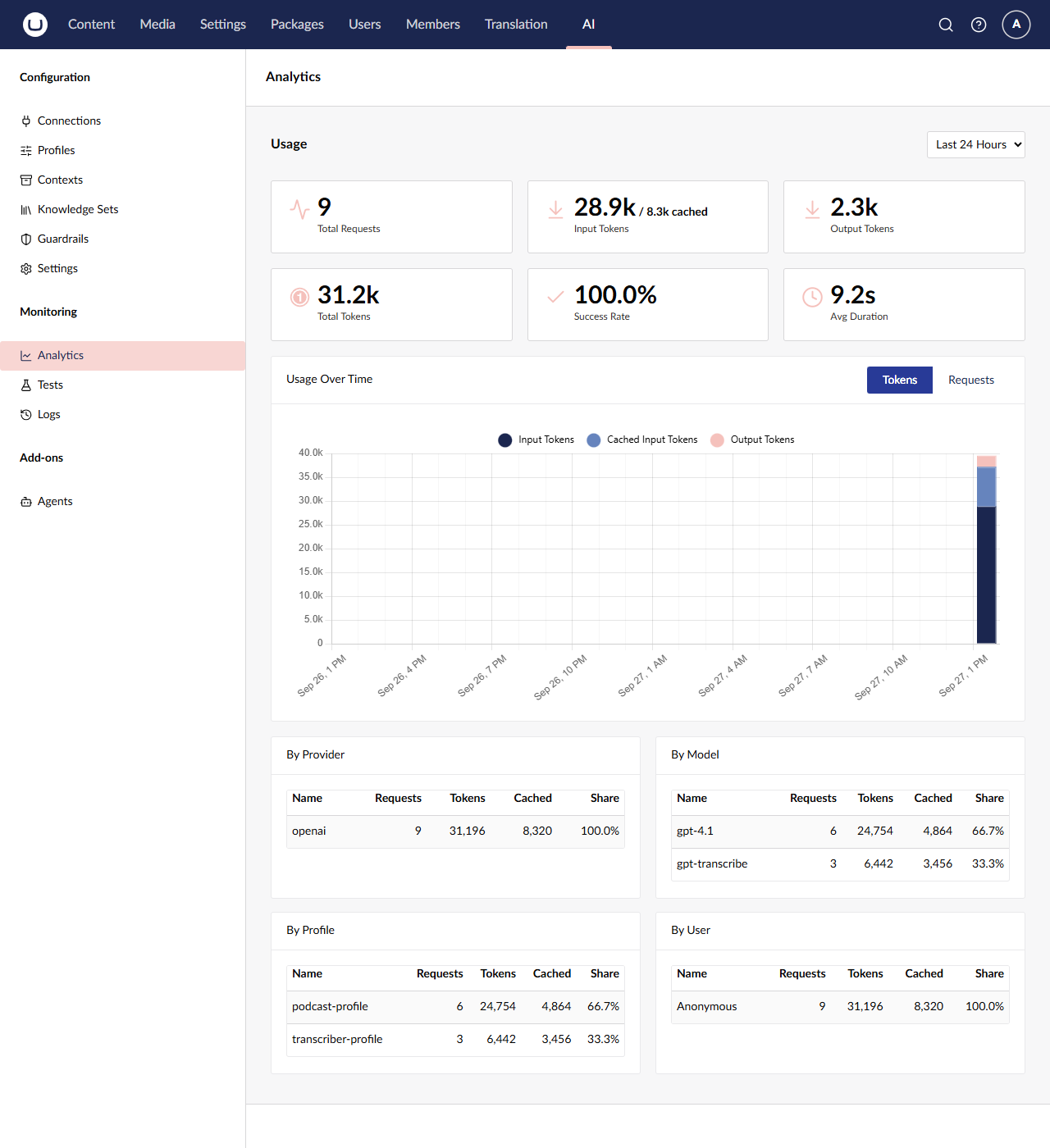Click the gpt-4.1 model row
Image resolution: width=1050 pixels, height=1148 pixels.
(840, 831)
